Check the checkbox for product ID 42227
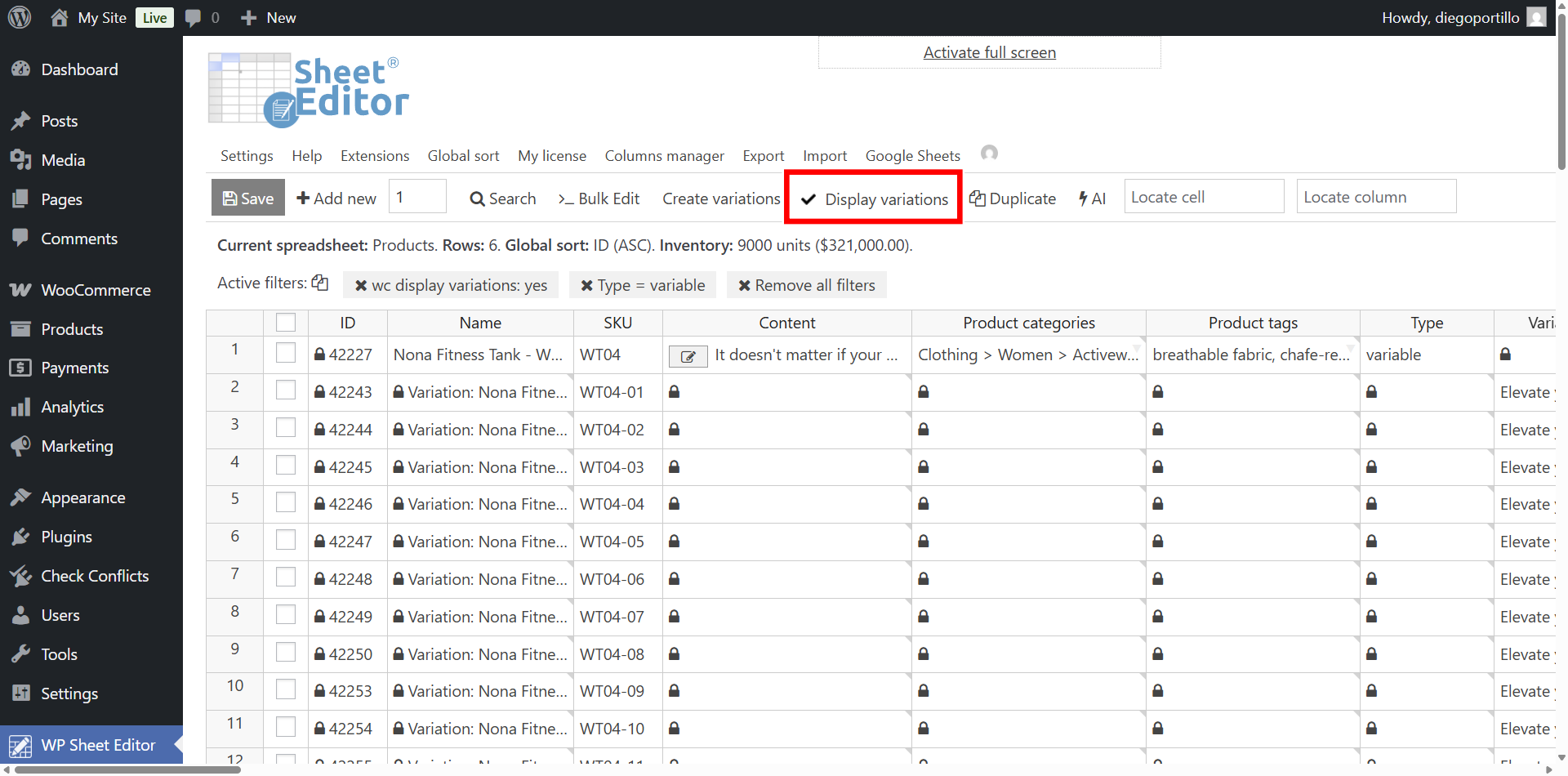Image resolution: width=1568 pixels, height=776 pixels. pos(286,353)
